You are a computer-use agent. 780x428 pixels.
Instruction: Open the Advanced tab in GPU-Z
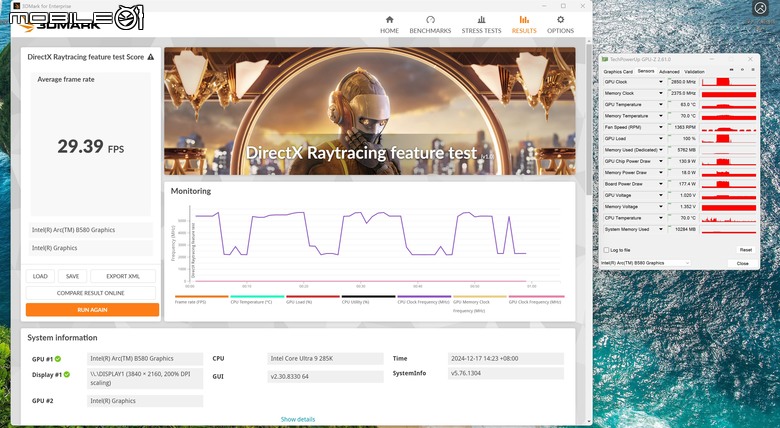point(669,72)
